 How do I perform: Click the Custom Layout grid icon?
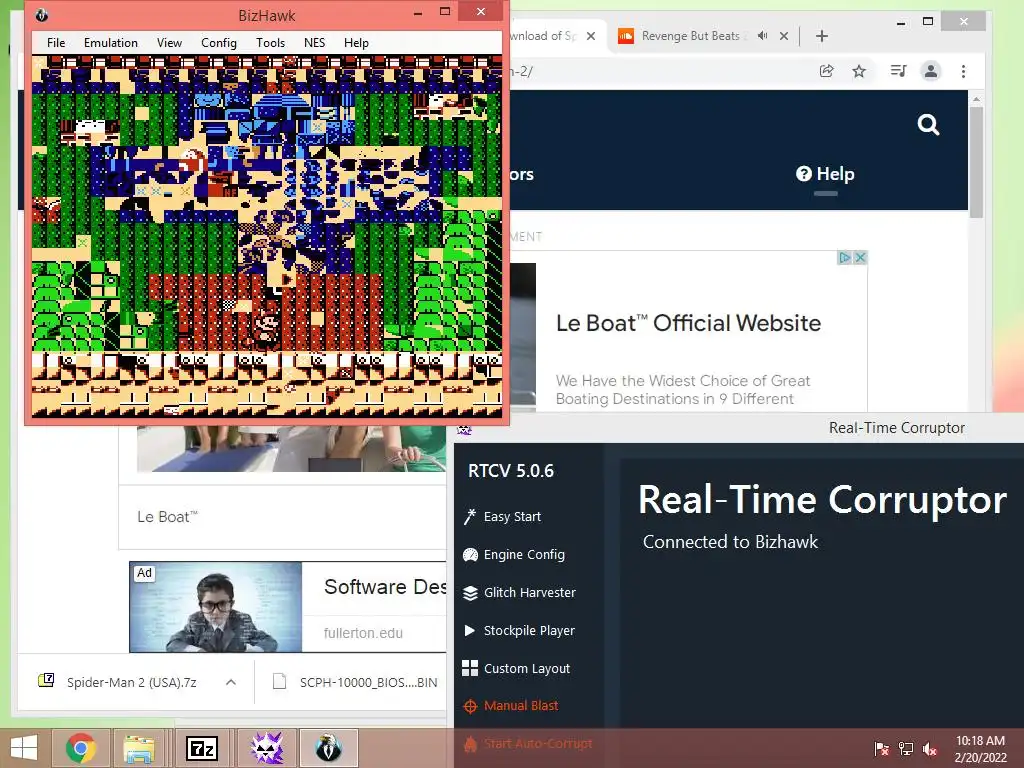tap(470, 668)
